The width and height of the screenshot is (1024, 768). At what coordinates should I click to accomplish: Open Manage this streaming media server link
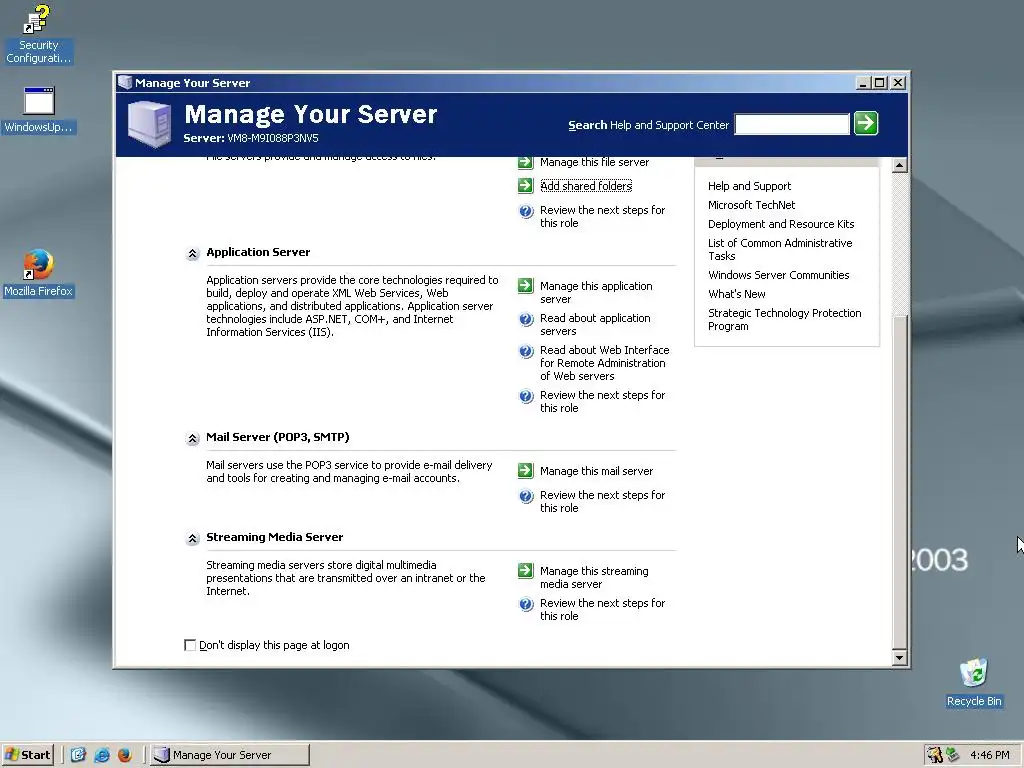click(594, 577)
